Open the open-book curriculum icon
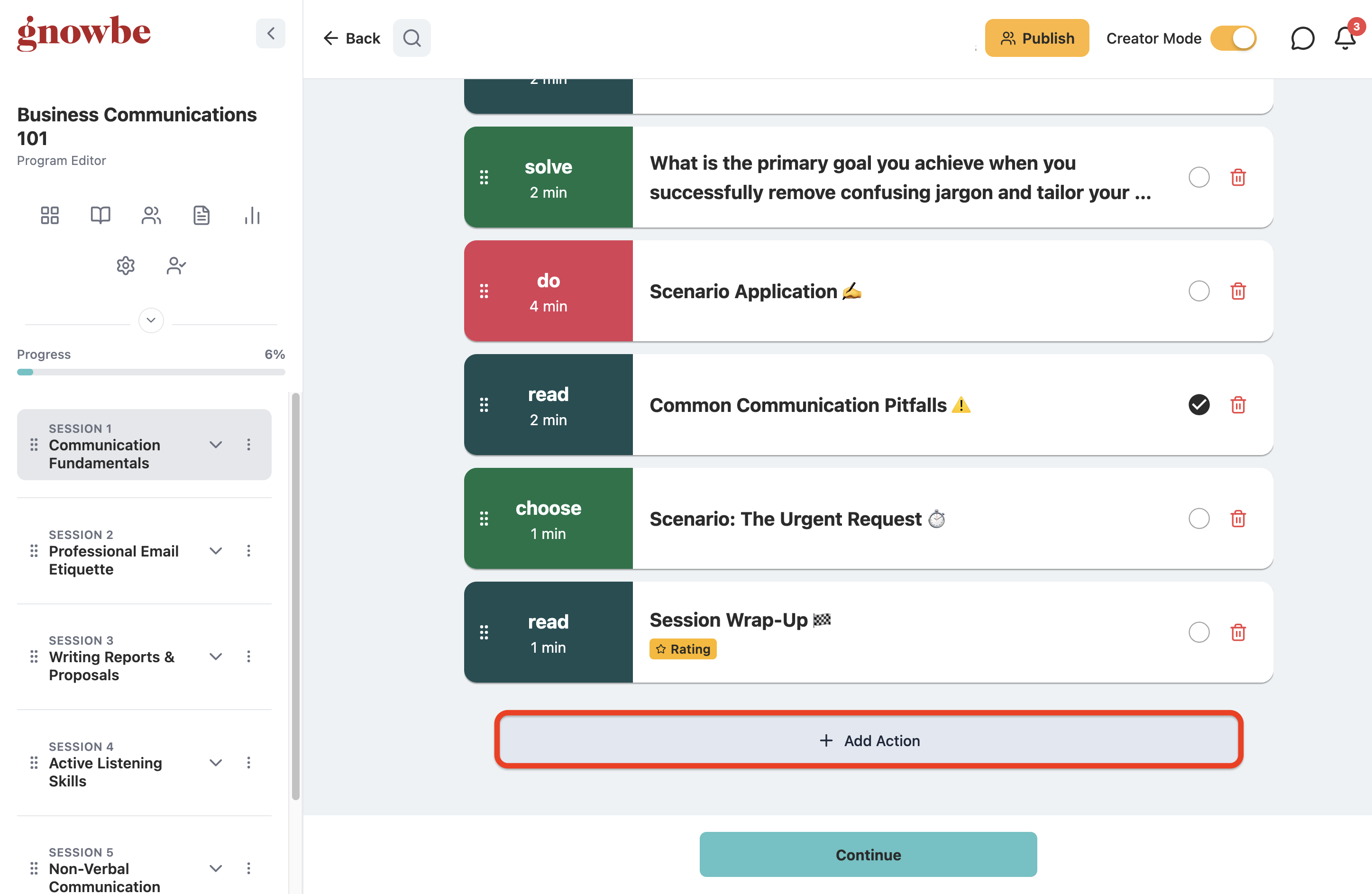This screenshot has width=1372, height=894. tap(101, 216)
